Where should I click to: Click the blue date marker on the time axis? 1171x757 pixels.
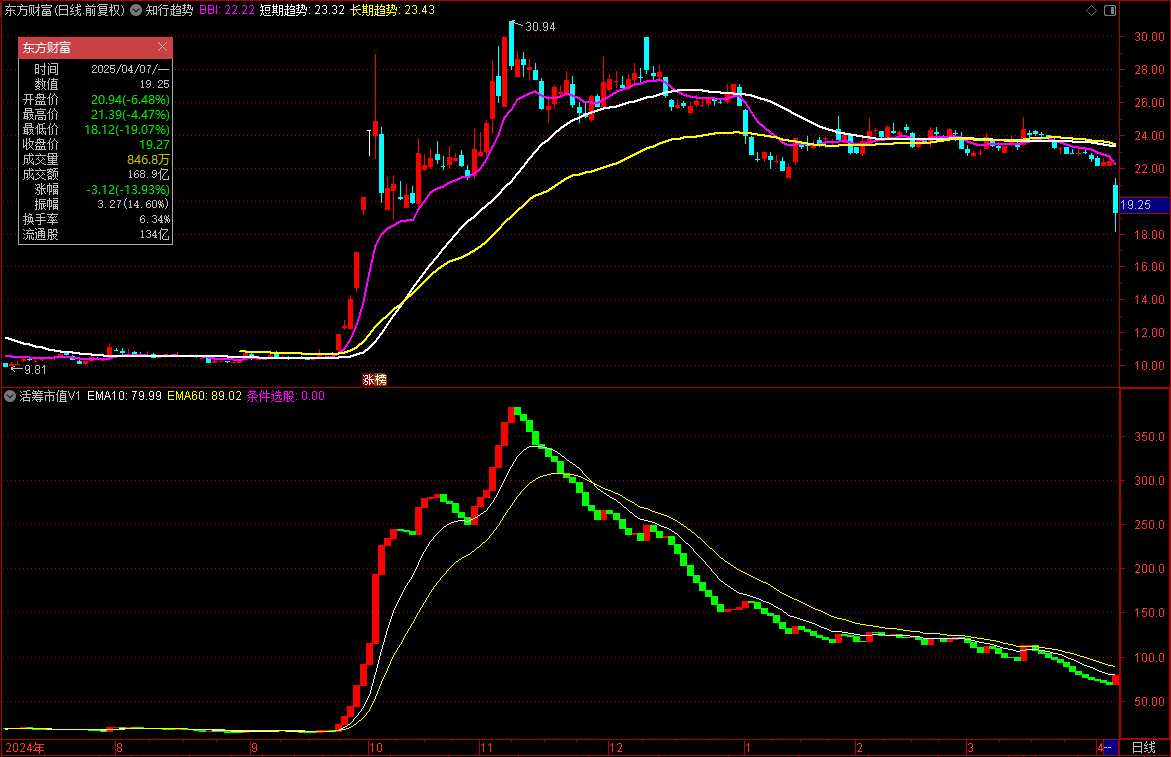coord(1107,747)
